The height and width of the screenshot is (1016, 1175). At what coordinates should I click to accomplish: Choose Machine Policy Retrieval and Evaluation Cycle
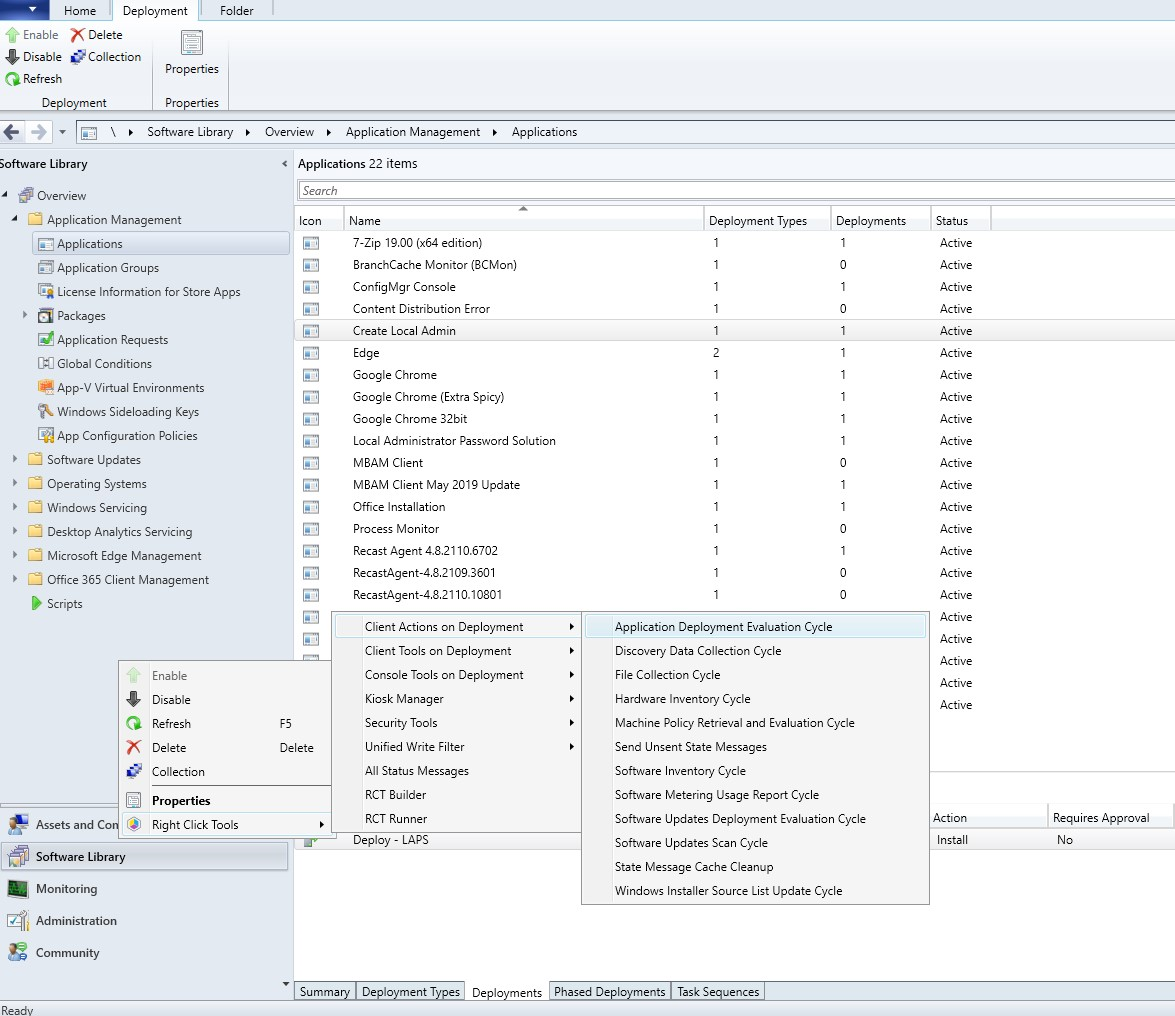point(734,723)
